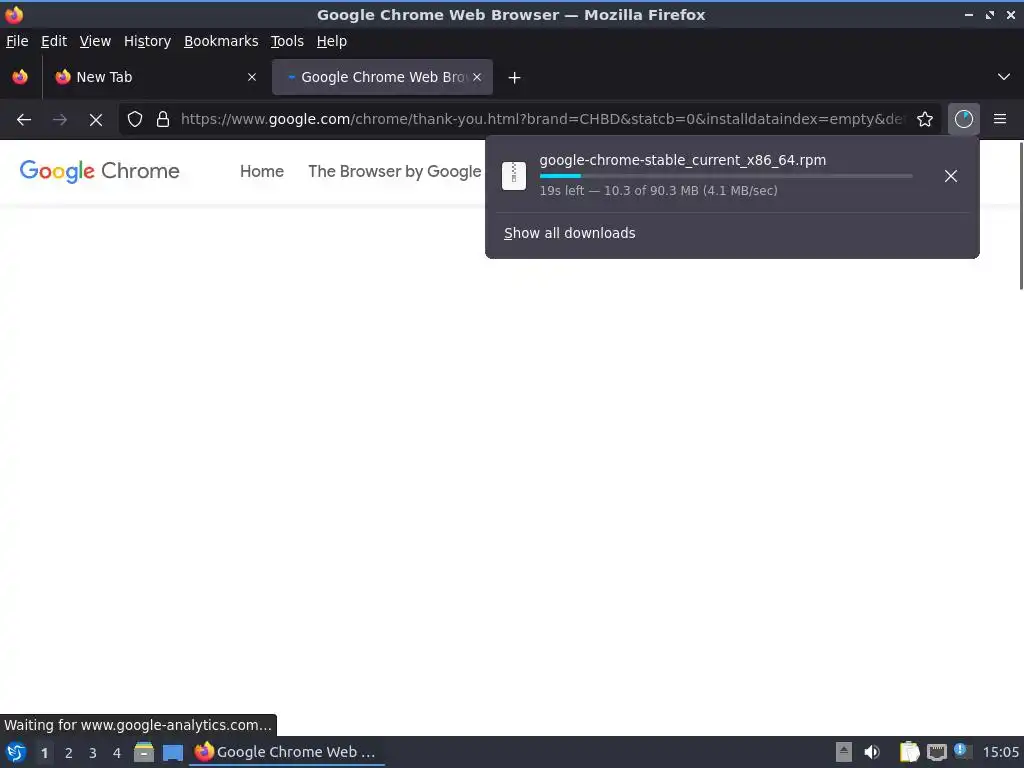1024x768 pixels.
Task: Click the forward navigation arrow
Action: click(x=60, y=120)
